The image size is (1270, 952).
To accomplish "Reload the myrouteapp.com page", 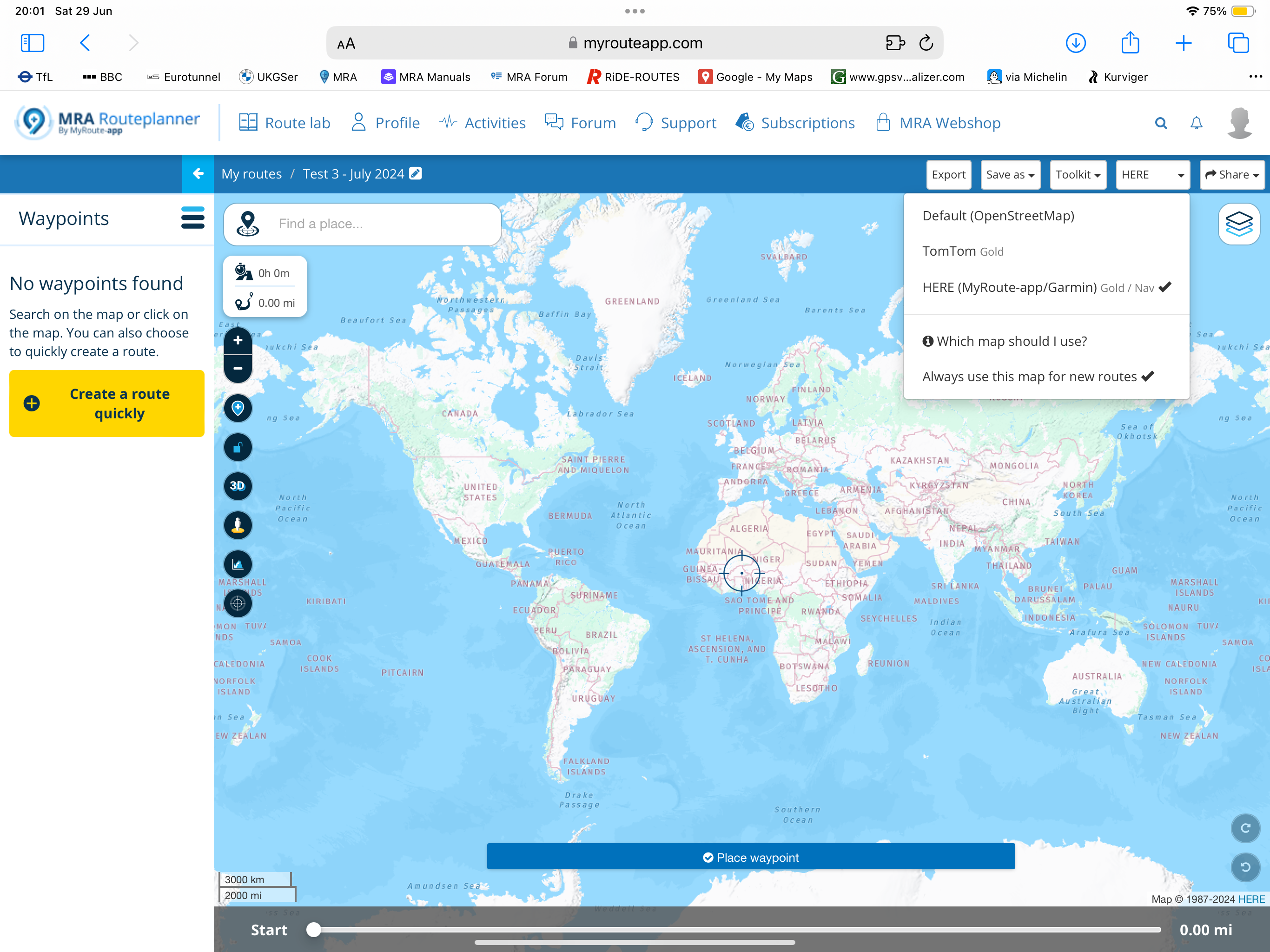I will (x=926, y=43).
